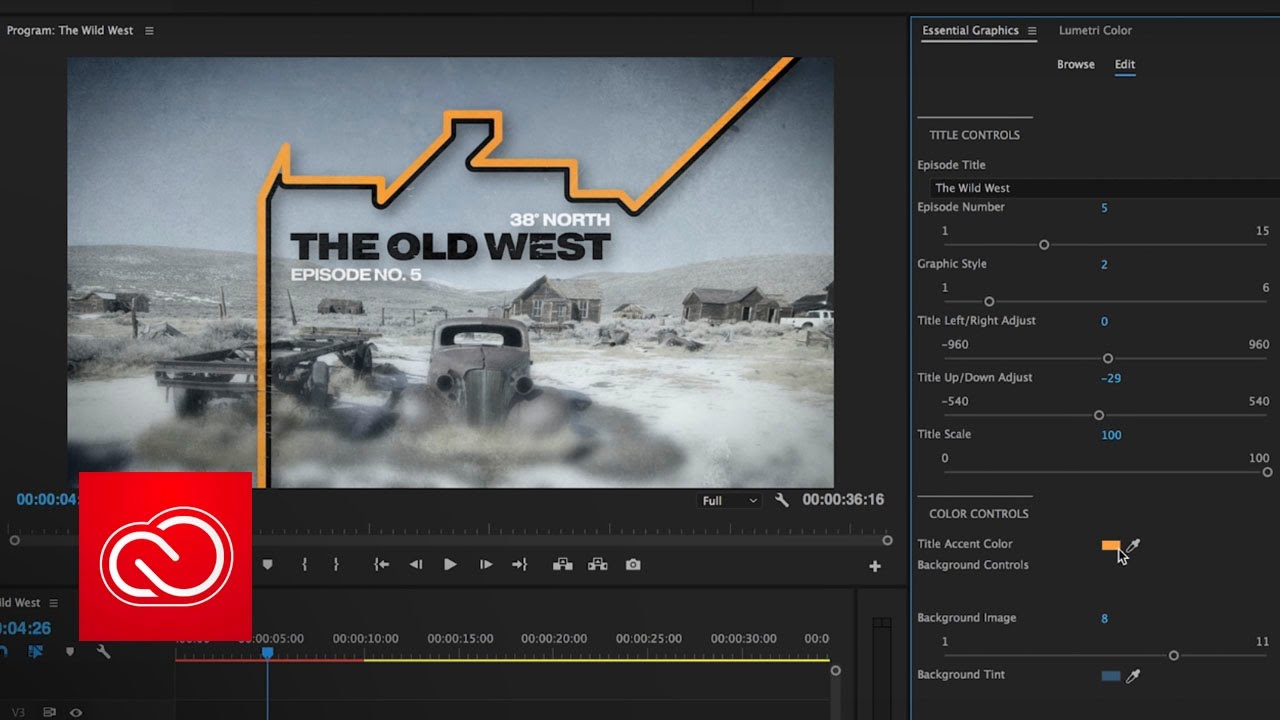Click the Program monitor zoom bar left handle
The height and width of the screenshot is (720, 1280).
pyautogui.click(x=14, y=540)
